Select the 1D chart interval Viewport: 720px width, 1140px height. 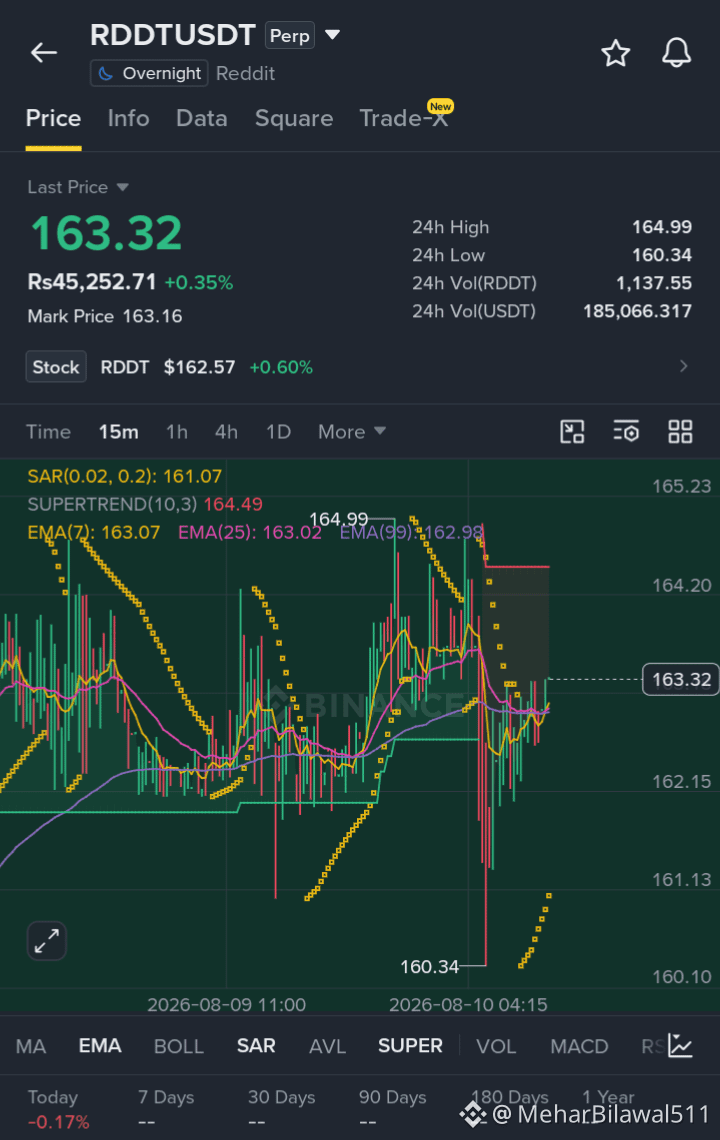pos(279,432)
